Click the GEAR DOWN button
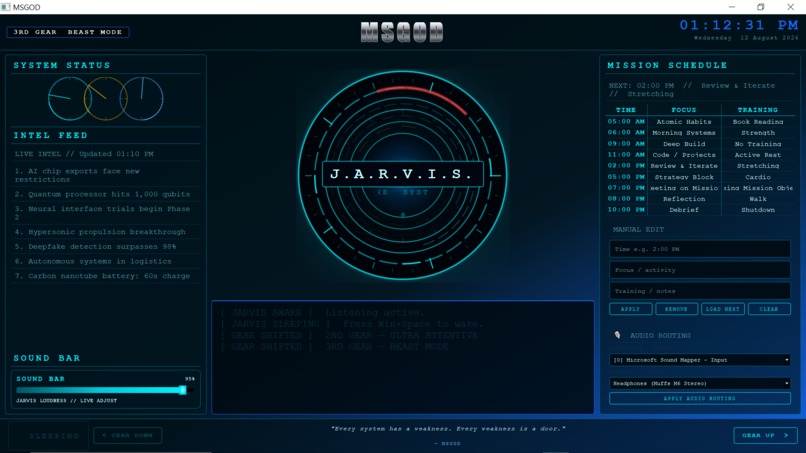The image size is (806, 453). pyautogui.click(x=127, y=435)
